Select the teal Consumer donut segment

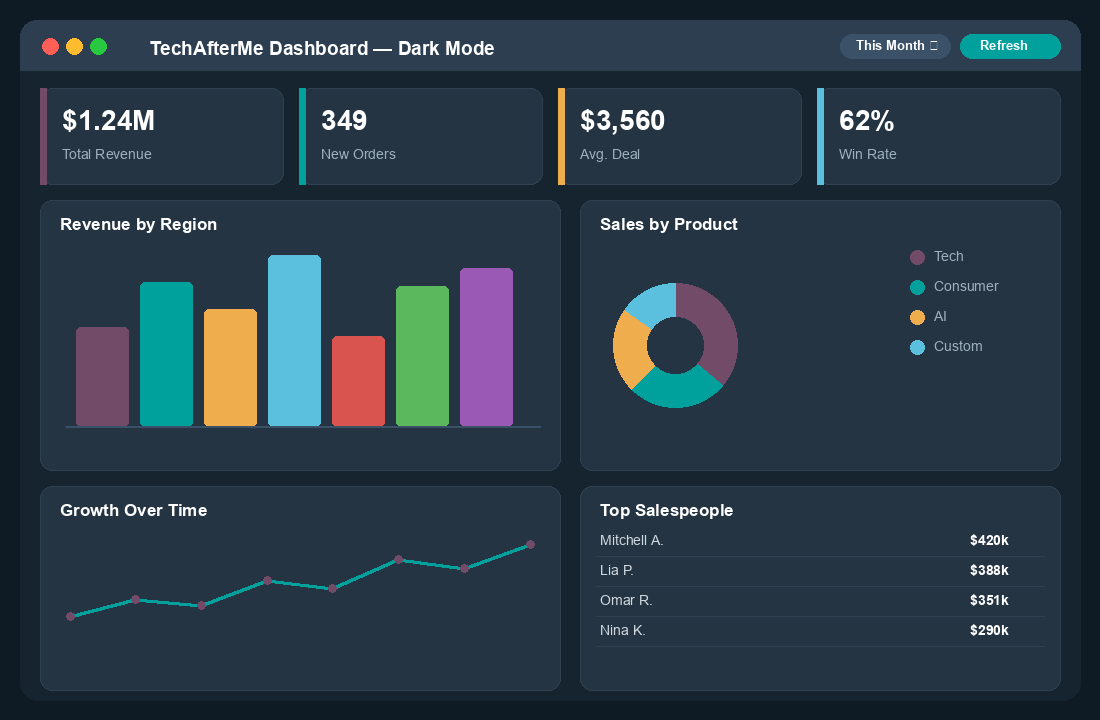[676, 389]
